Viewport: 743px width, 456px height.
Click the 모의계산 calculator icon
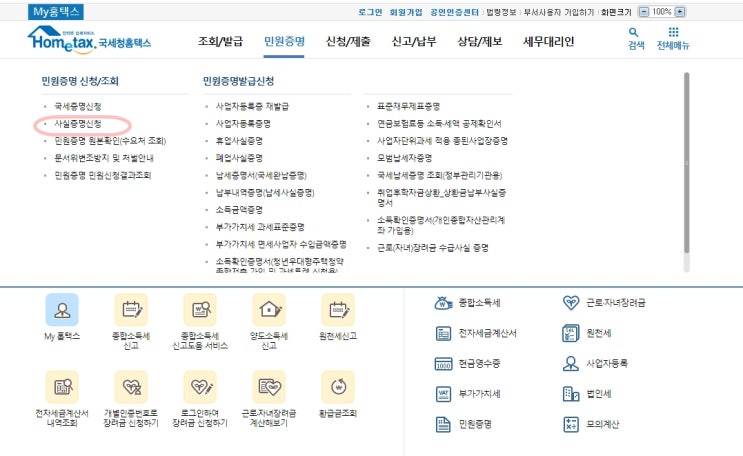tap(571, 424)
